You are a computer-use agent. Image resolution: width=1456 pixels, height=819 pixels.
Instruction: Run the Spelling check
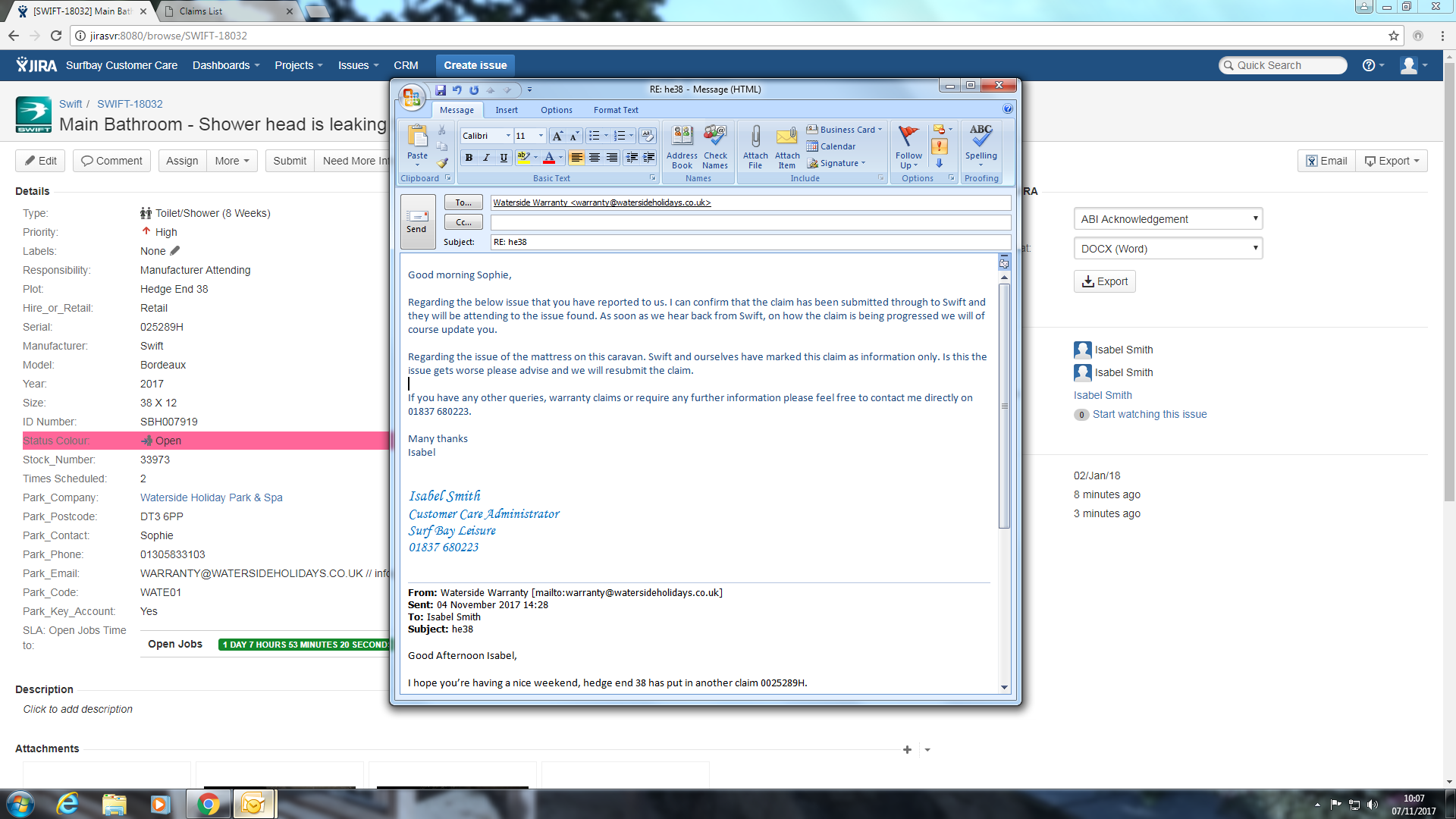pos(981,144)
